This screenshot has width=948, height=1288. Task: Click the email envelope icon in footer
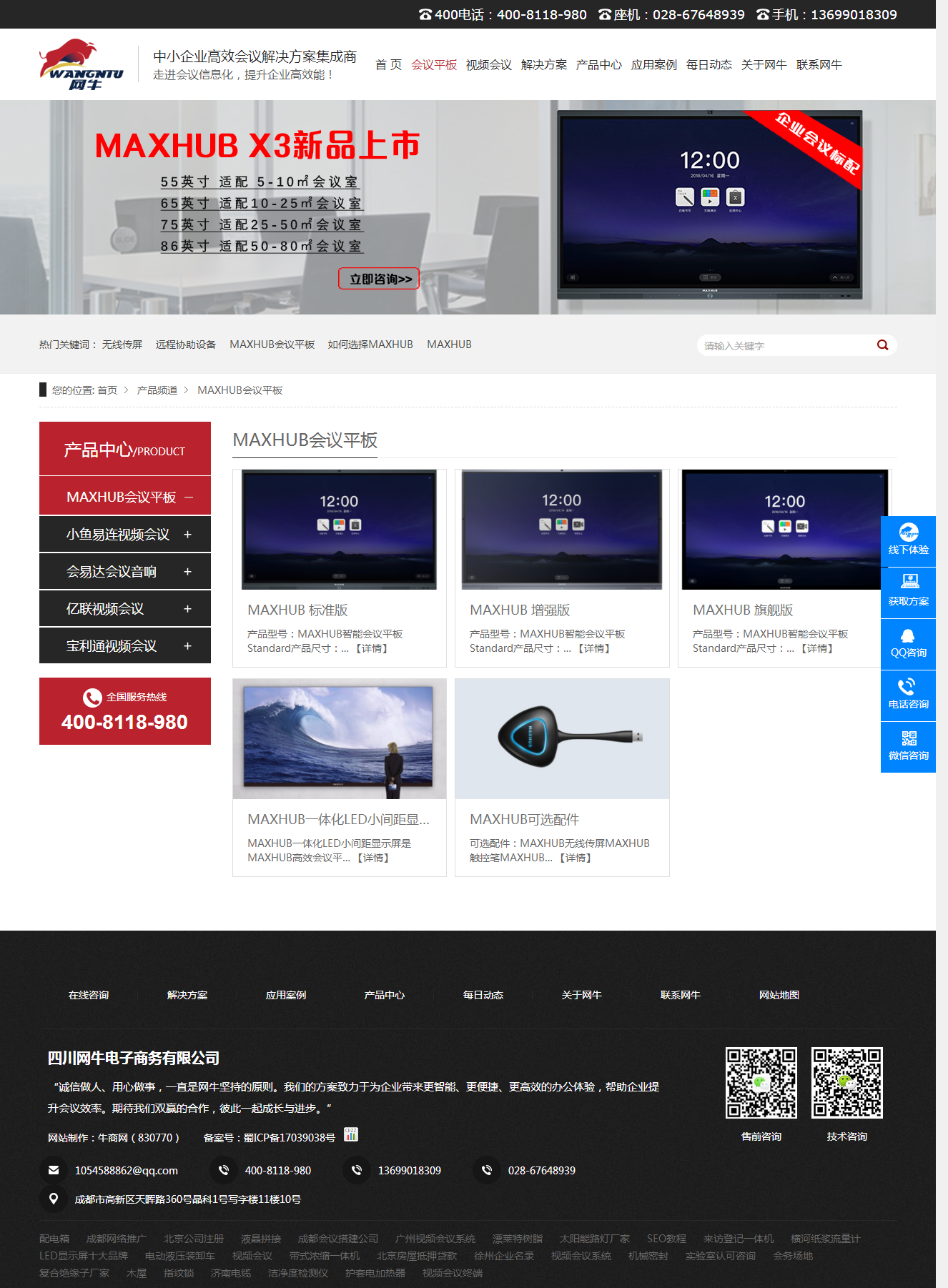pyautogui.click(x=54, y=1170)
